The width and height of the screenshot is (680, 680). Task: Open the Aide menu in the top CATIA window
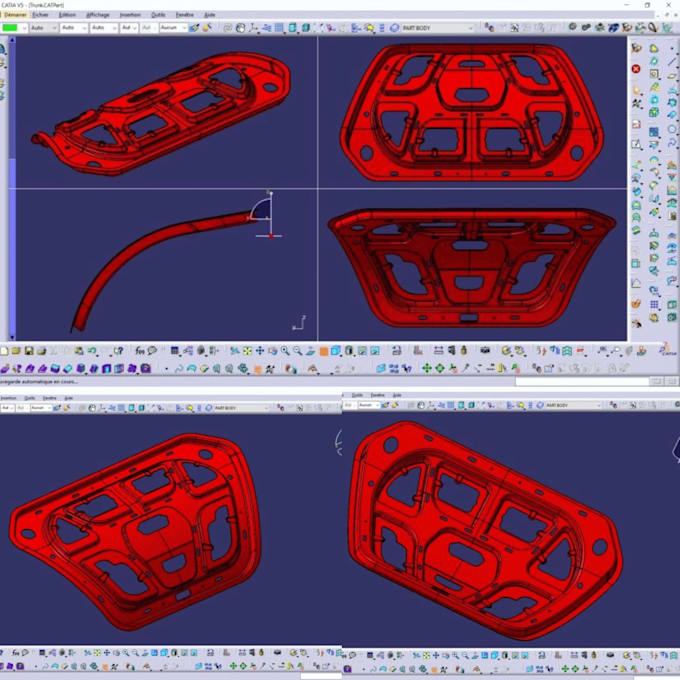pyautogui.click(x=209, y=15)
